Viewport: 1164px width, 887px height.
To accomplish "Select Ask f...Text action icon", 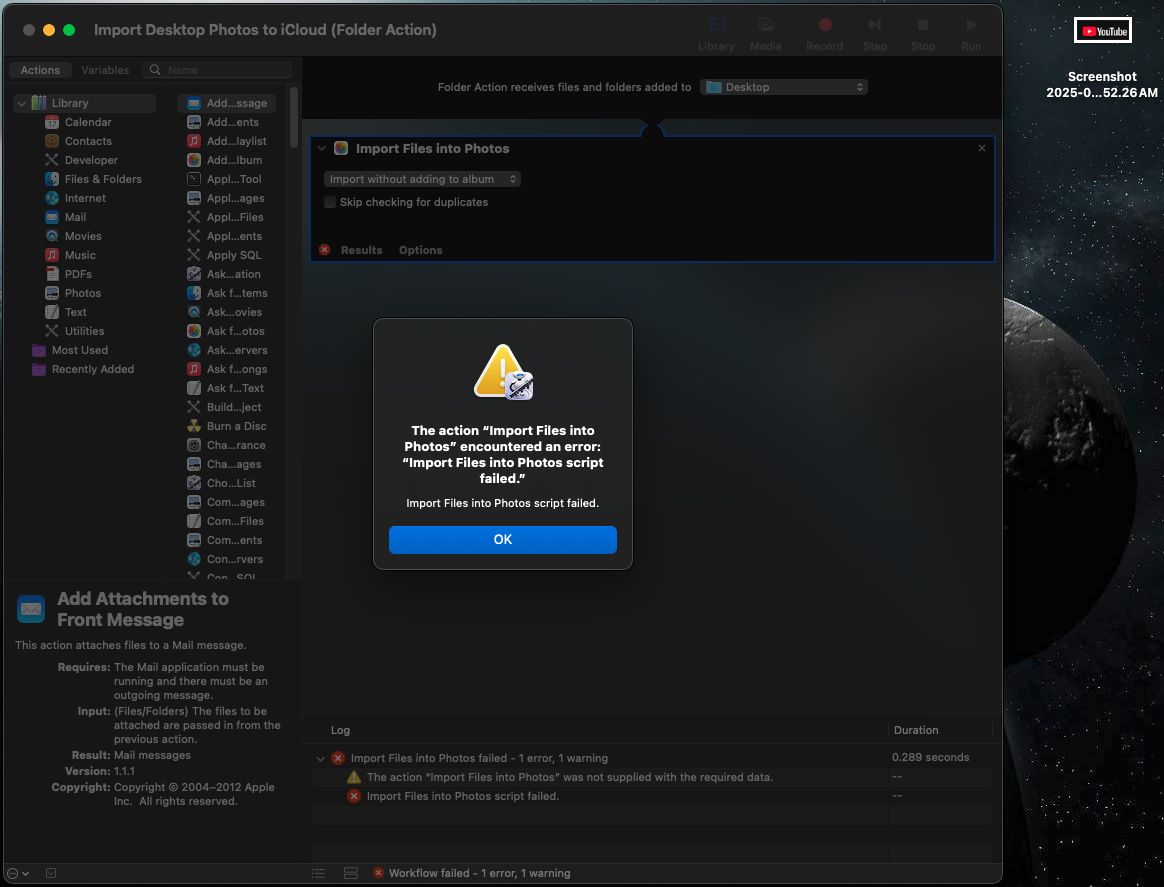I will click(194, 388).
